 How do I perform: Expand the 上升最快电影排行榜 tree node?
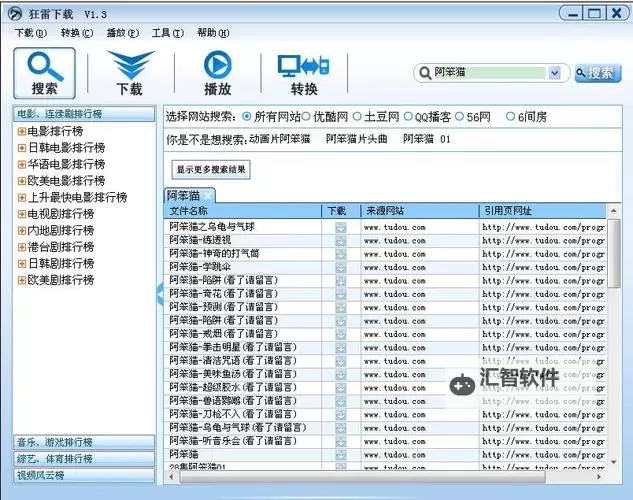[22, 197]
